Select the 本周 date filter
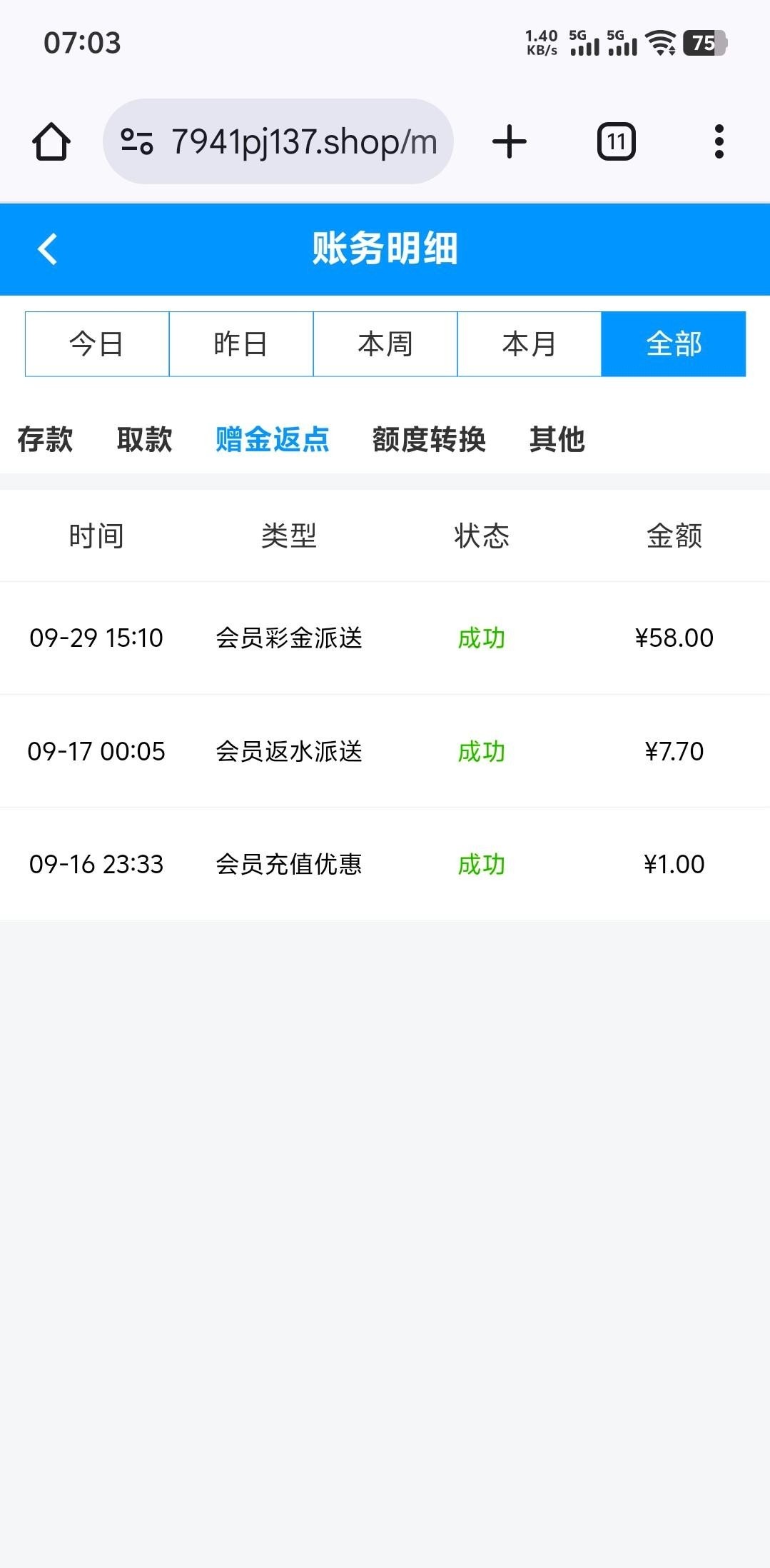Image resolution: width=770 pixels, height=1568 pixels. tap(385, 344)
